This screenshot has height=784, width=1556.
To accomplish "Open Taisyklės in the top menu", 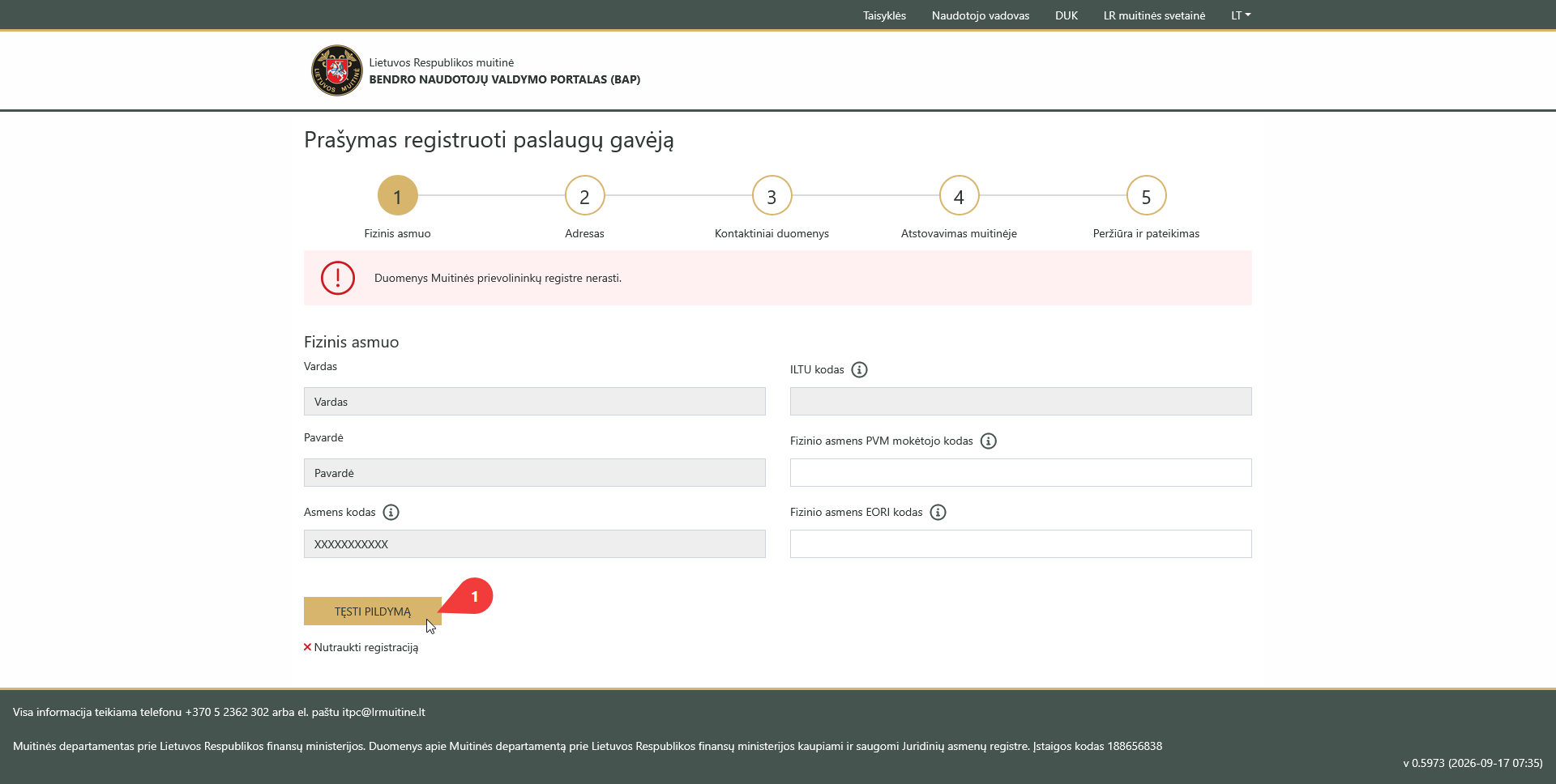I will pos(884,15).
